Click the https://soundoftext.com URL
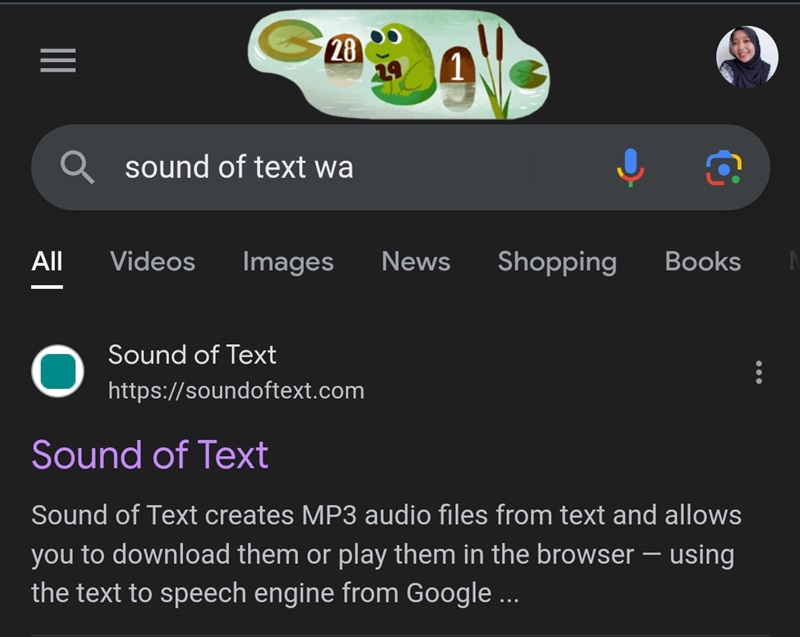 coord(236,390)
